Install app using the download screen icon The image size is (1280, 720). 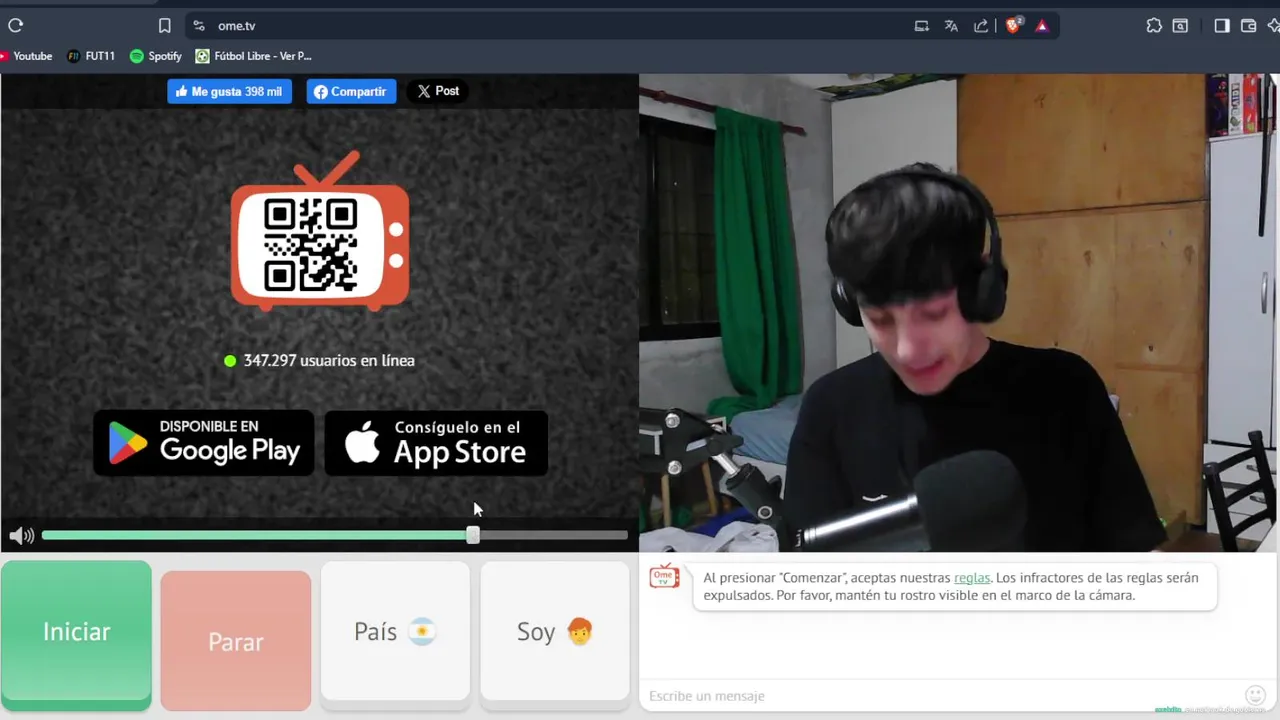[922, 26]
